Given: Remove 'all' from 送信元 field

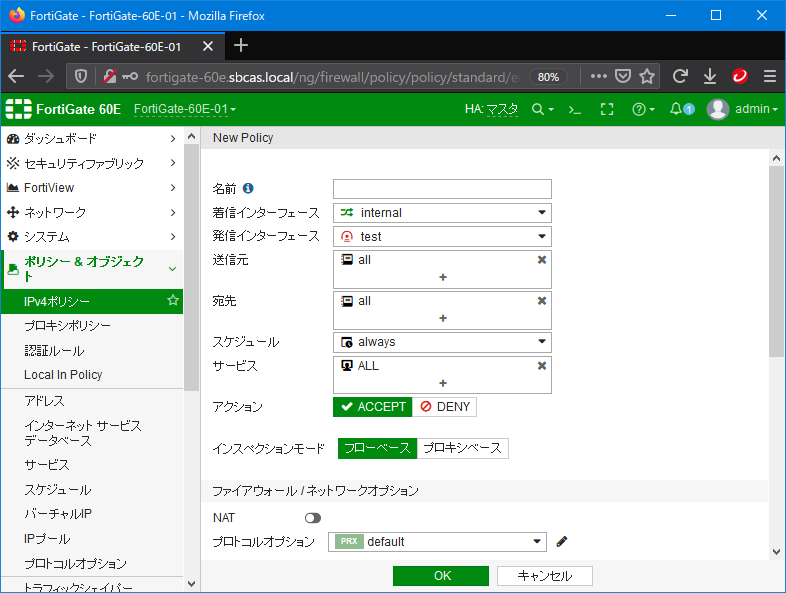Looking at the screenshot, I should point(542,260).
